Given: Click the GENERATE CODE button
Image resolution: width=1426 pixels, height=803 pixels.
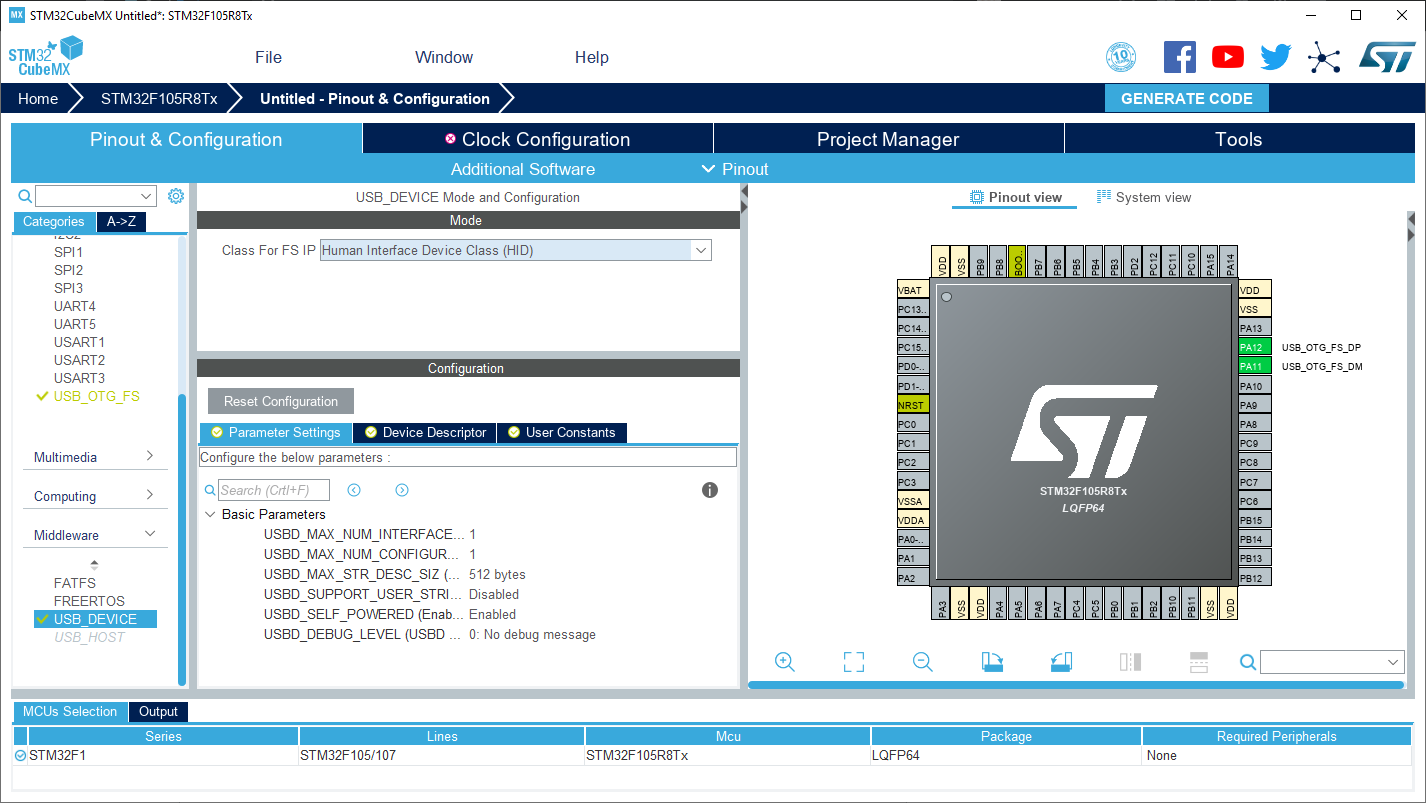Looking at the screenshot, I should pyautogui.click(x=1187, y=98).
